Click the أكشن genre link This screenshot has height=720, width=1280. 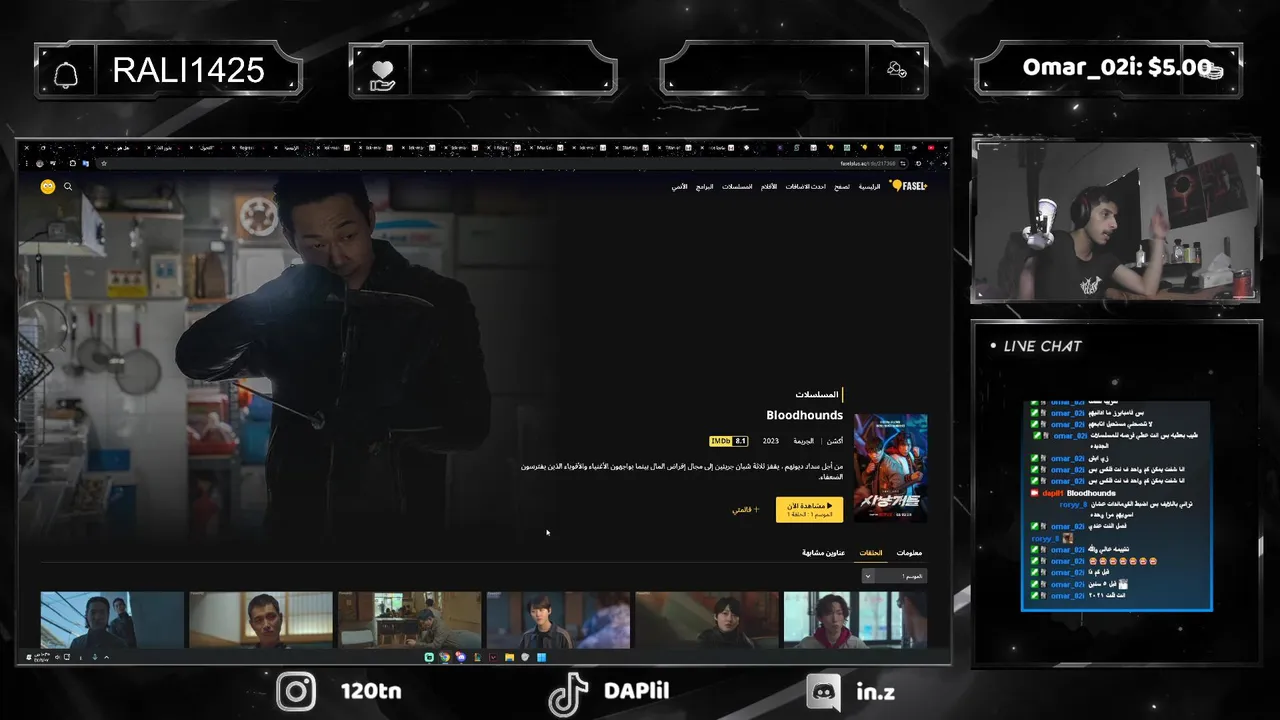(834, 441)
